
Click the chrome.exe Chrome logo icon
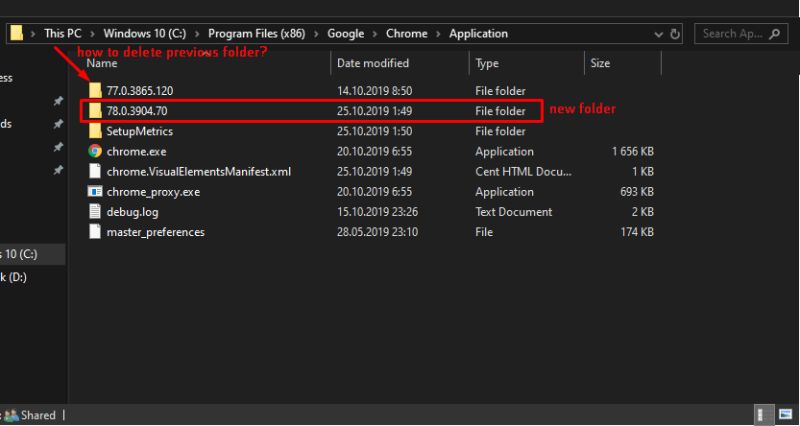tap(95, 151)
